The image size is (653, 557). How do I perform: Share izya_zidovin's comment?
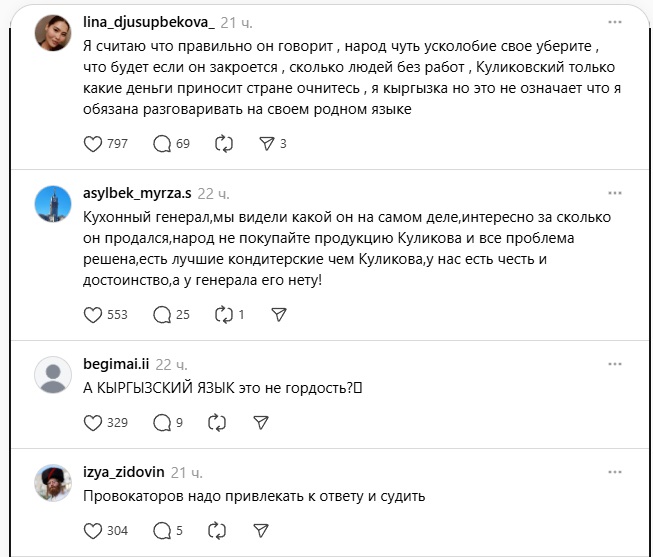tap(259, 531)
